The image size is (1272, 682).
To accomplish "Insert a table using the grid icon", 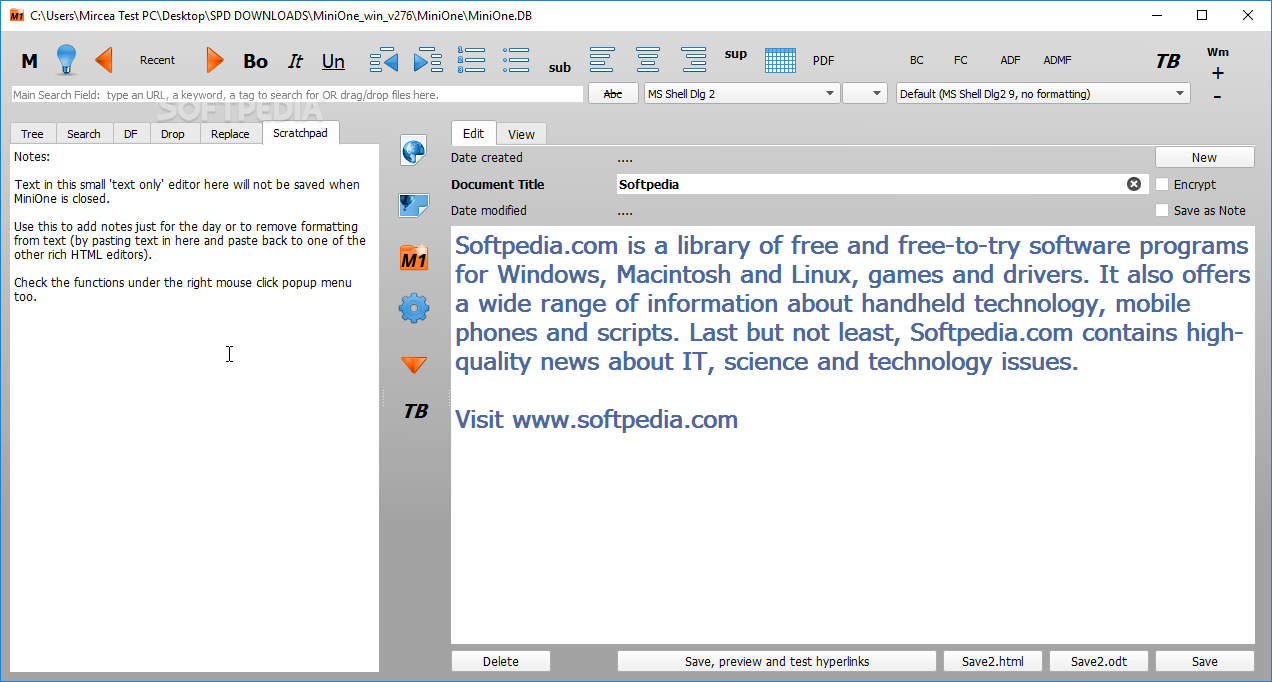I will (780, 60).
